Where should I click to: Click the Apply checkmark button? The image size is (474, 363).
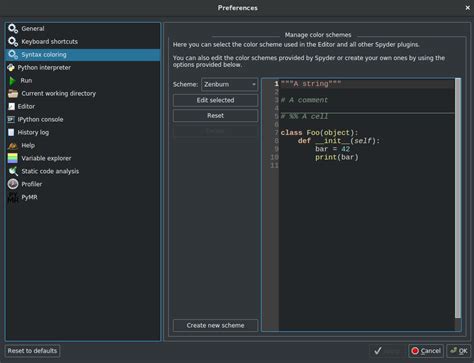[387, 351]
